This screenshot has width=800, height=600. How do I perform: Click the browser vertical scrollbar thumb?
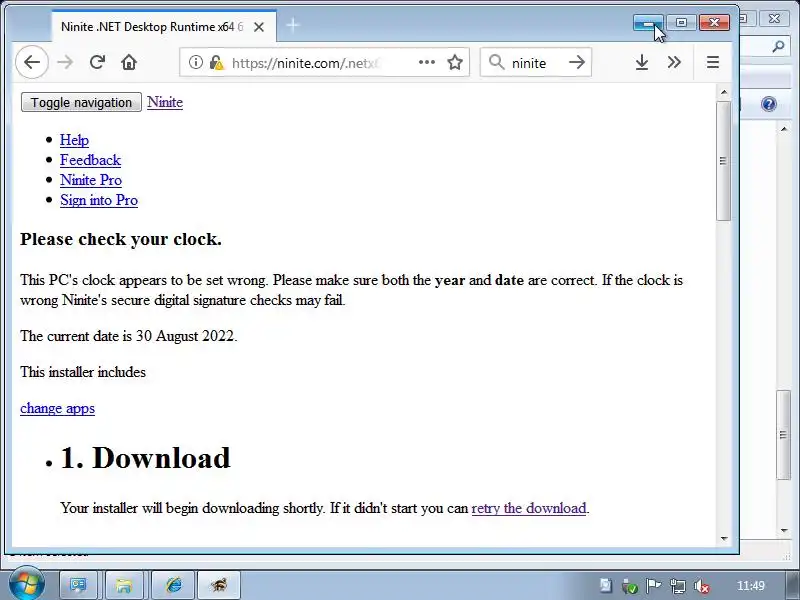pos(723,161)
